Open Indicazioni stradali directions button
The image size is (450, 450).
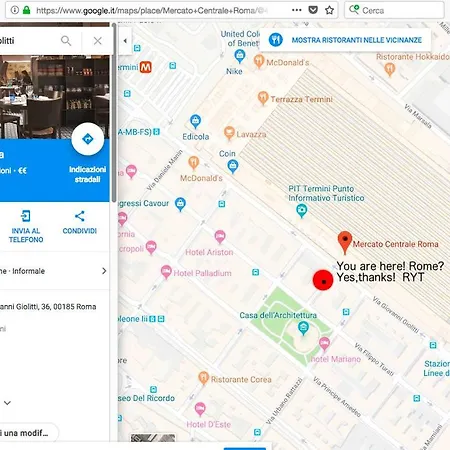click(x=88, y=139)
